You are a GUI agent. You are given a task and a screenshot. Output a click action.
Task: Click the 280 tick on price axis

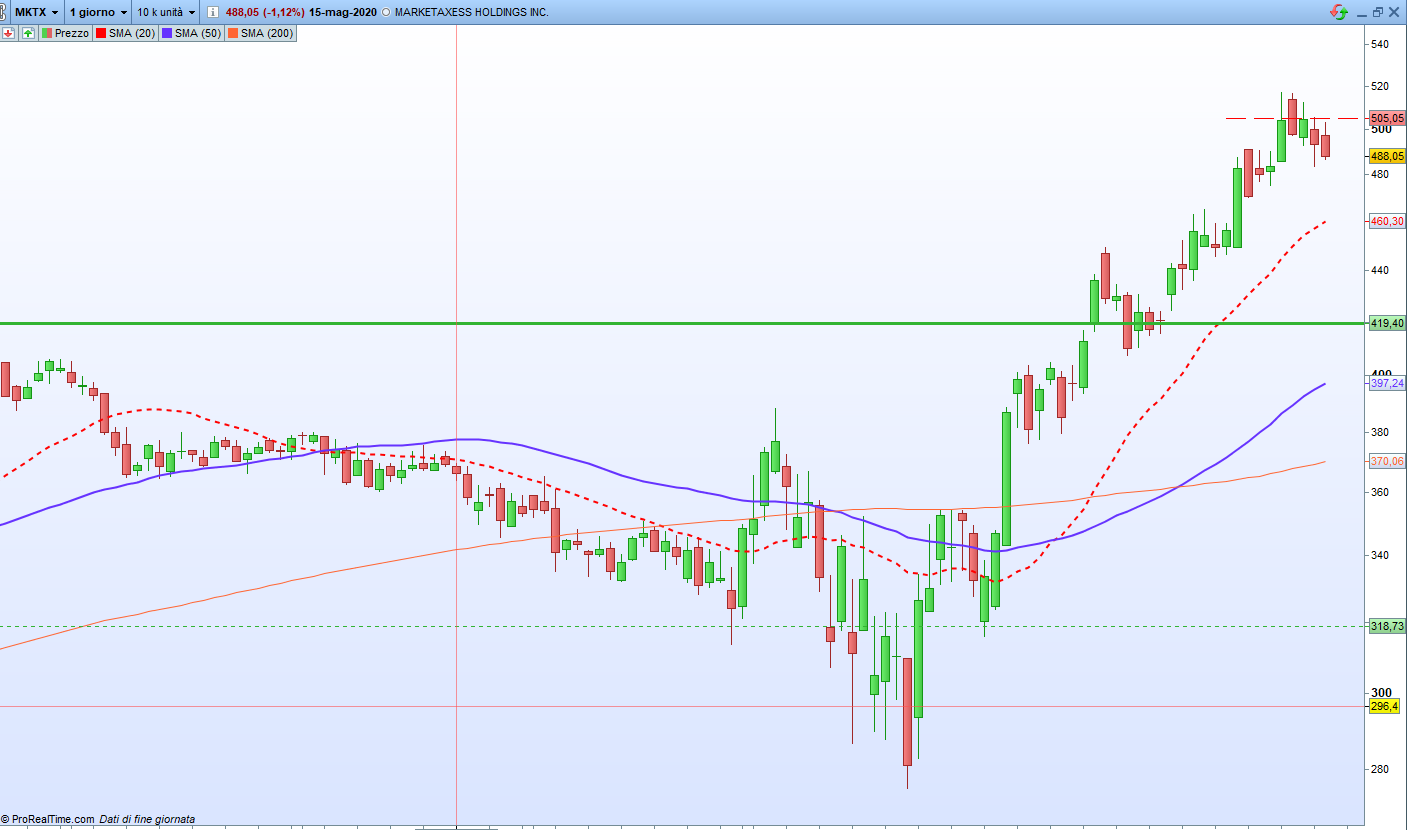coord(1381,770)
